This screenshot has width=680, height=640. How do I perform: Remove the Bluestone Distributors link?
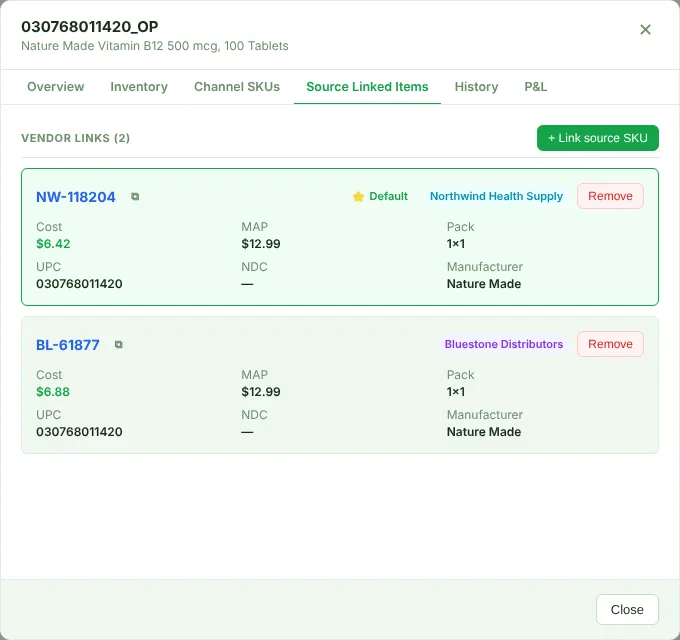(610, 344)
